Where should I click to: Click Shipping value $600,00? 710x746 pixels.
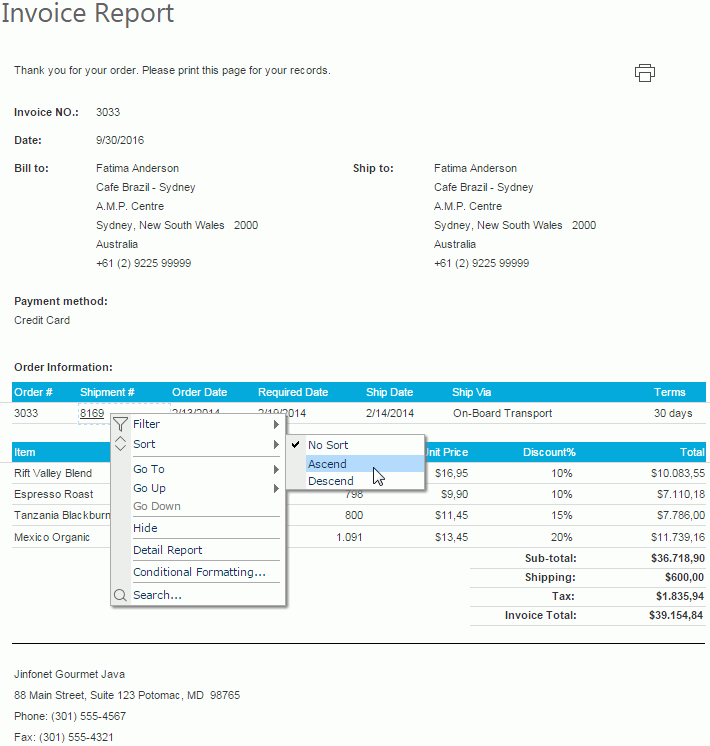pyautogui.click(x=684, y=577)
